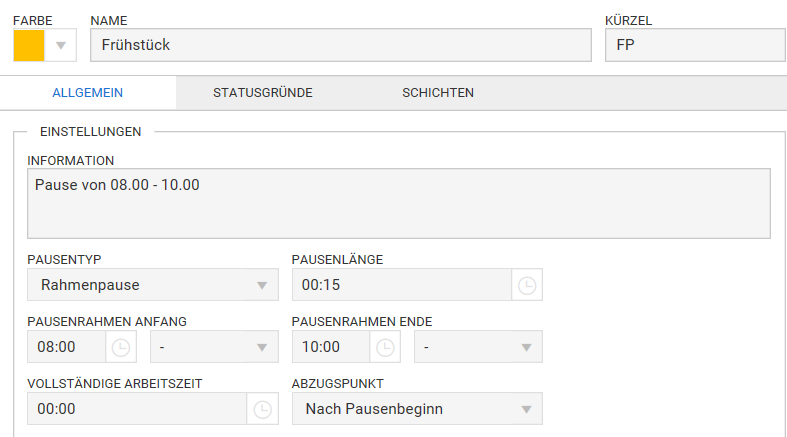Click the yellow Farbe color swatch

29,45
